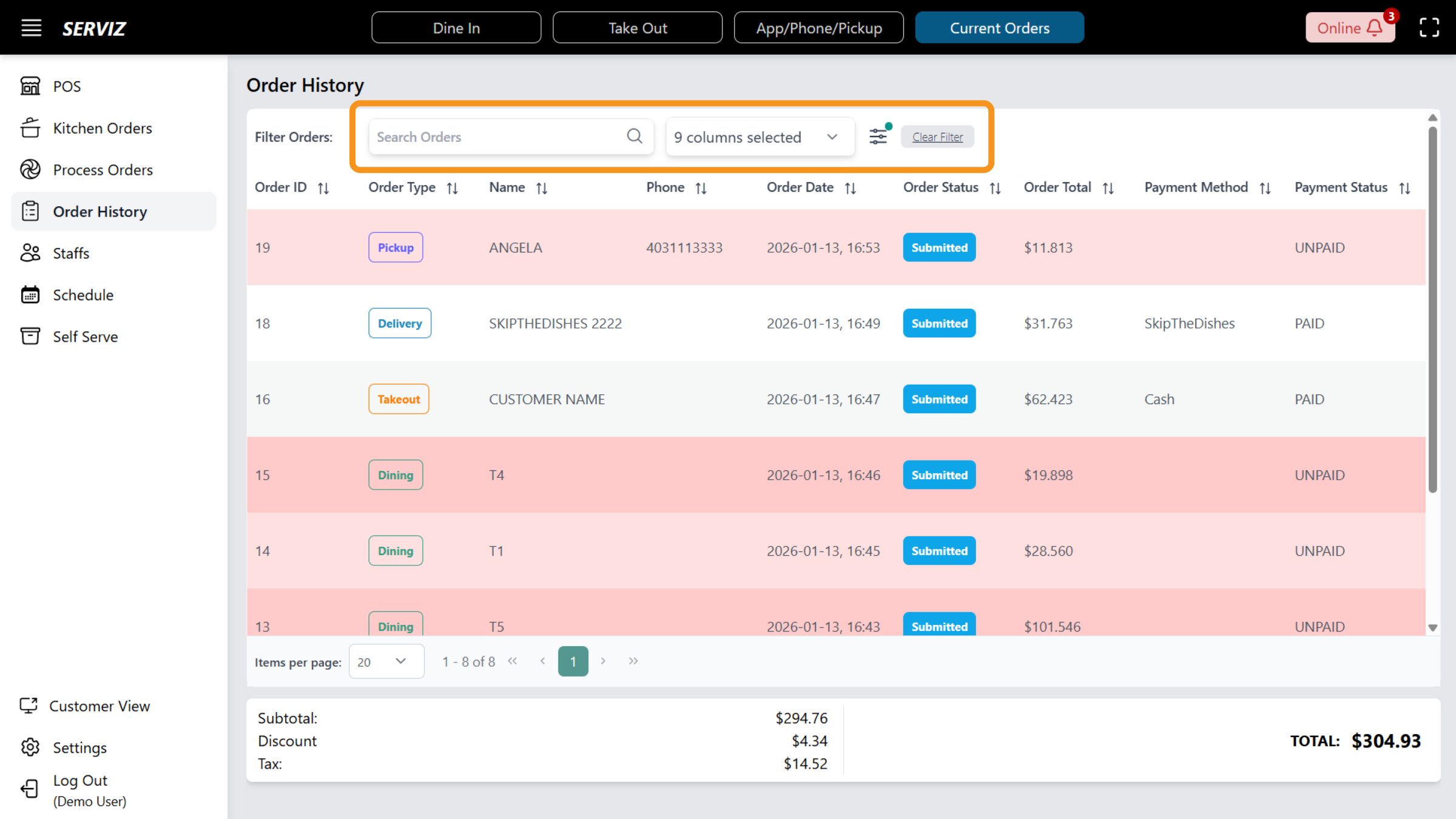Click the magnifier icon in Search Orders
This screenshot has width=1456, height=819.
tap(635, 136)
